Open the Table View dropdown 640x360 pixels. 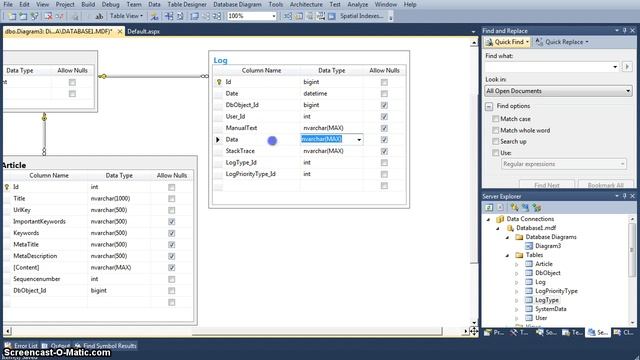(127, 16)
